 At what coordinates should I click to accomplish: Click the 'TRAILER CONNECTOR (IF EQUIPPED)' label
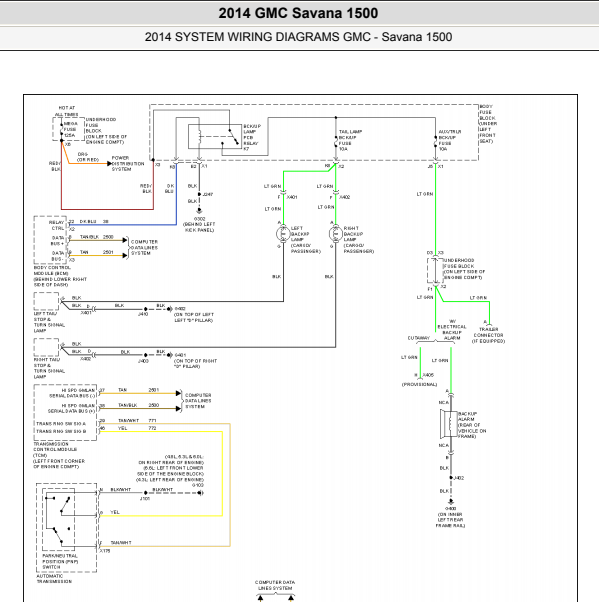[x=488, y=335]
